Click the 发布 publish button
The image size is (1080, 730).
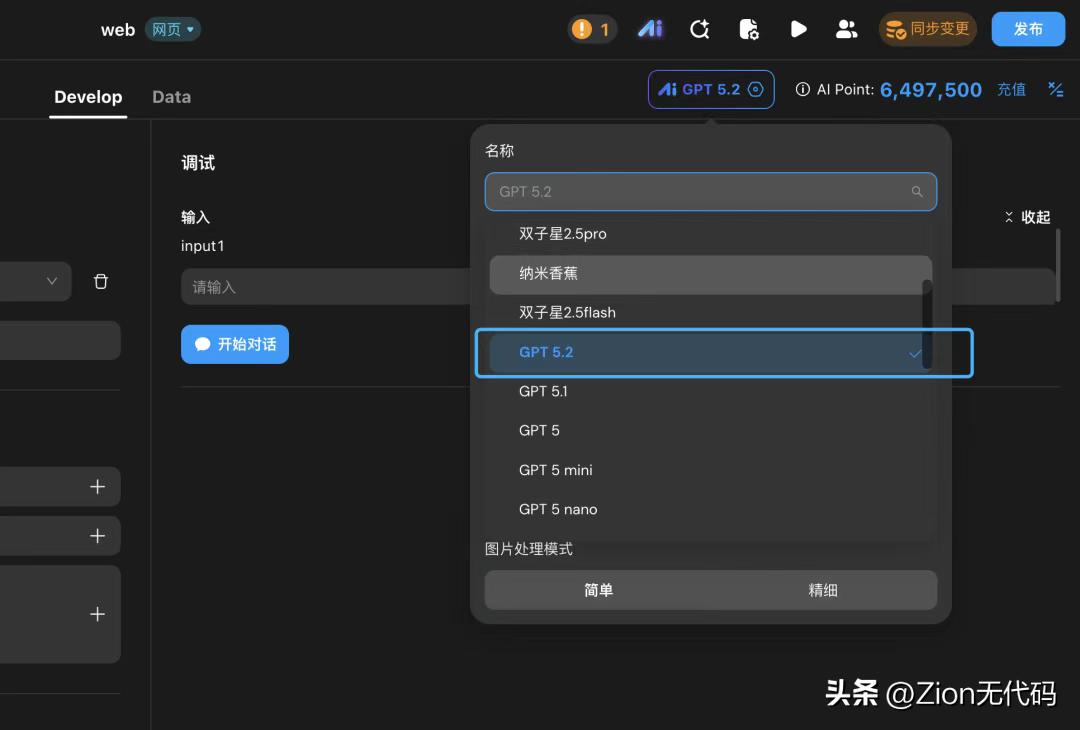click(x=1028, y=29)
